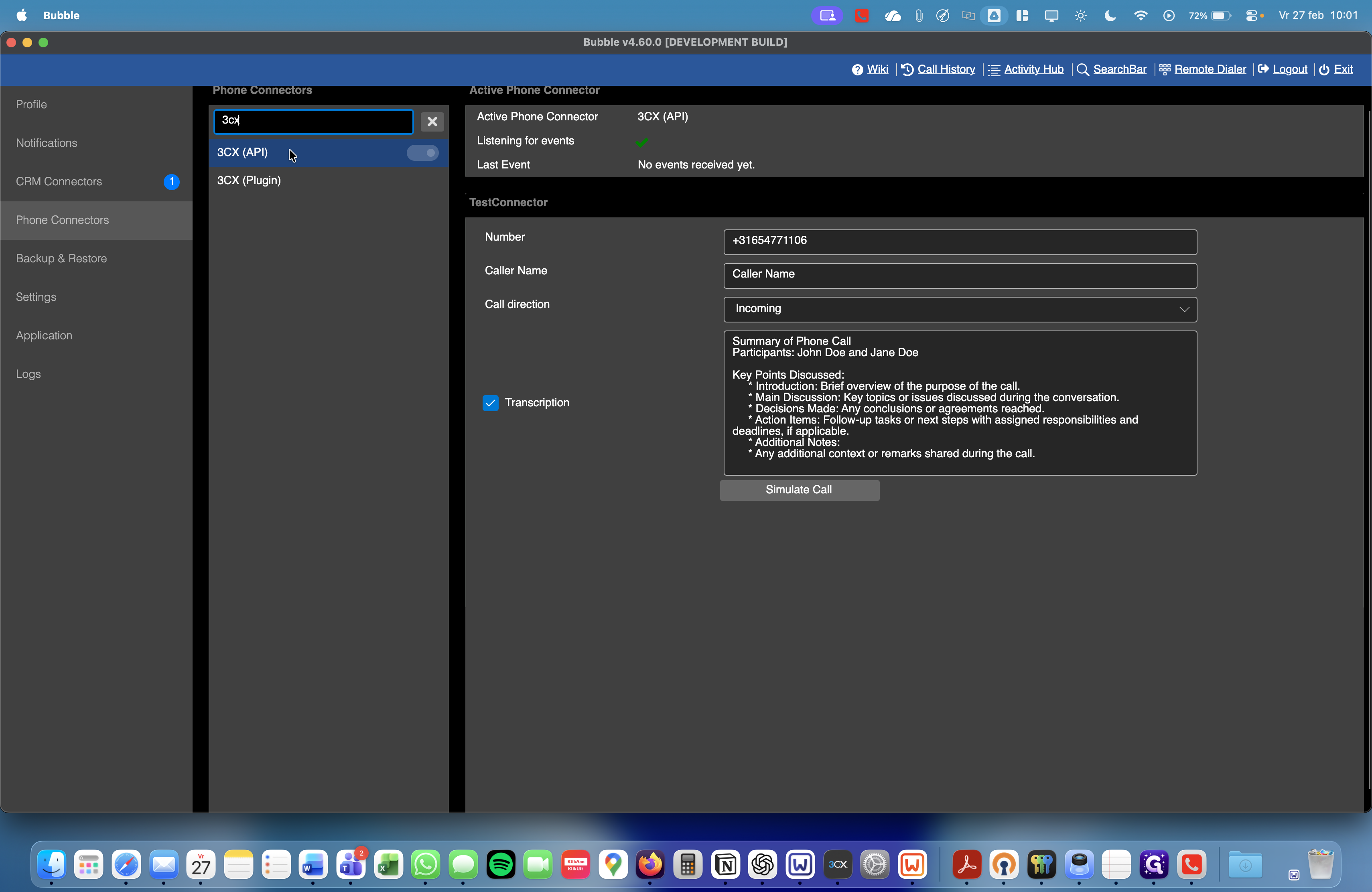
Task: Switch to Backup & Restore tab
Action: pos(61,259)
